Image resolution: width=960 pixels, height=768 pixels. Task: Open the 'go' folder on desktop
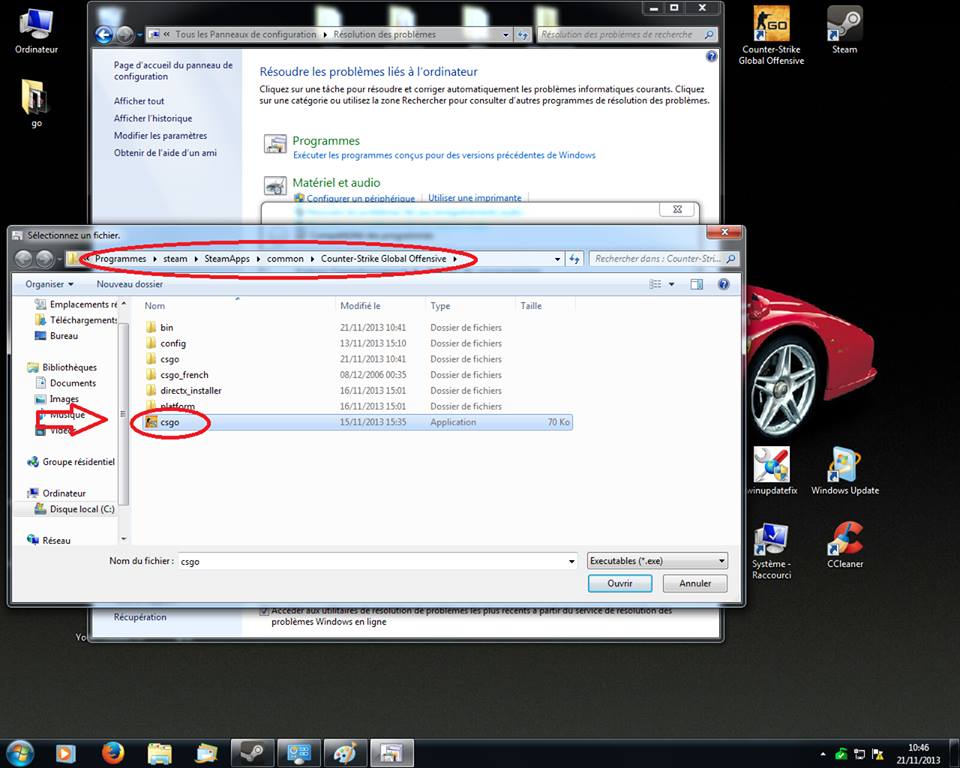tap(36, 104)
